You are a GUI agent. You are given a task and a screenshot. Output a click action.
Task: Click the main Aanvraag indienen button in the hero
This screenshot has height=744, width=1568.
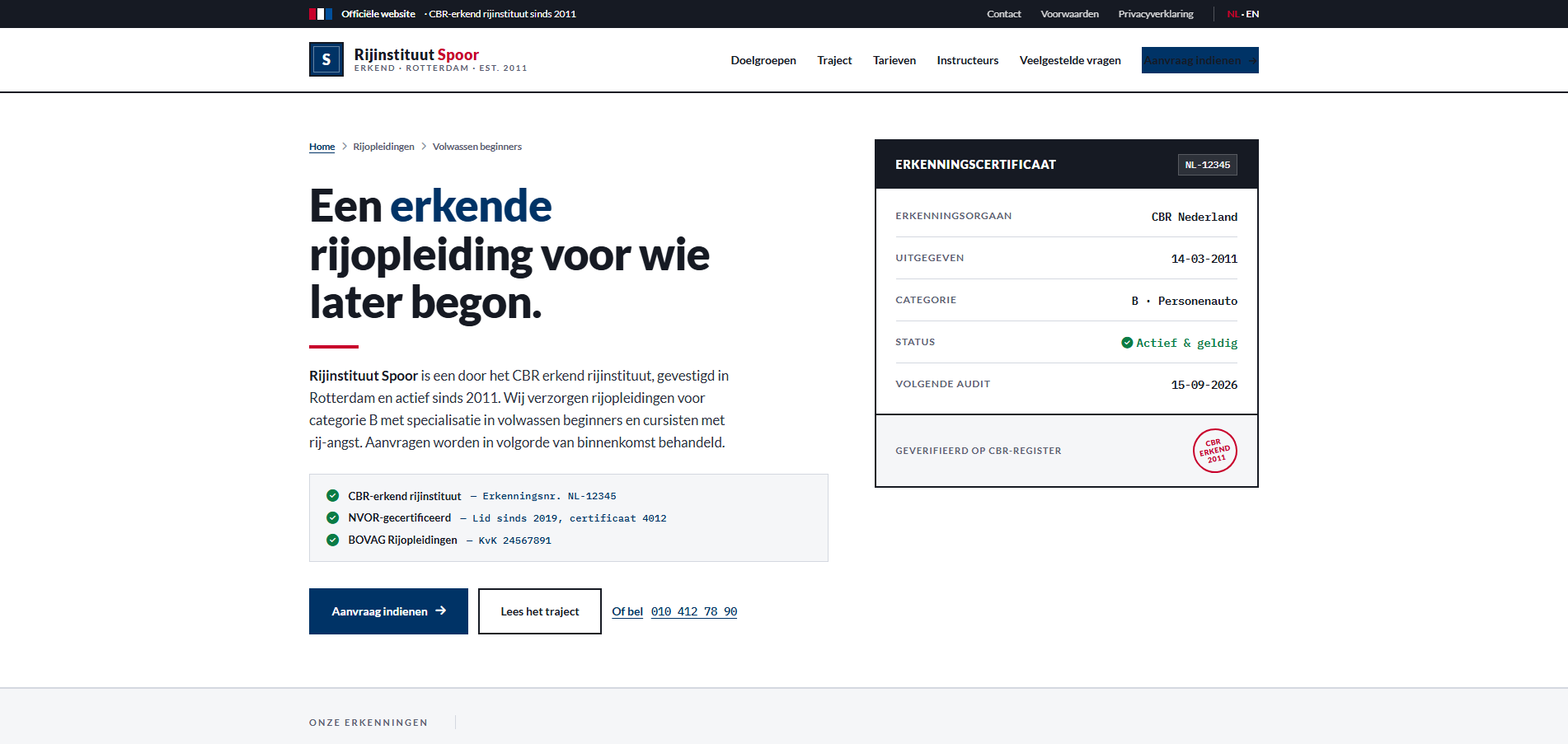[x=388, y=611]
